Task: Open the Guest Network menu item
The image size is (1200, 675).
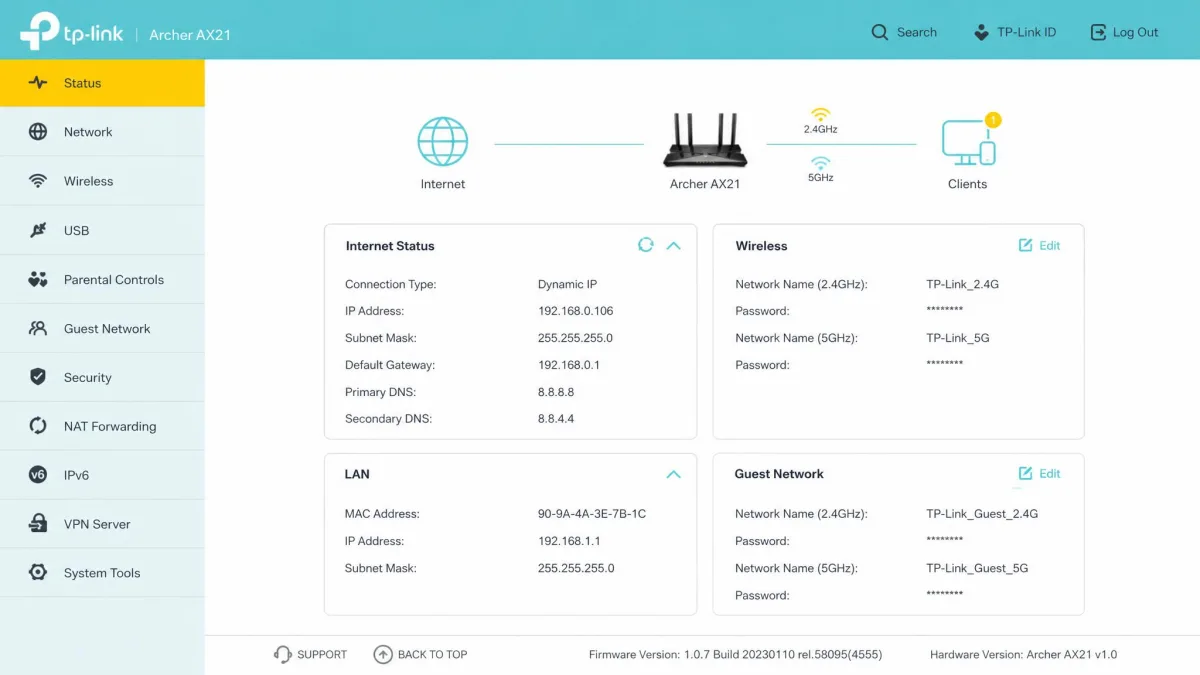Action: [102, 328]
